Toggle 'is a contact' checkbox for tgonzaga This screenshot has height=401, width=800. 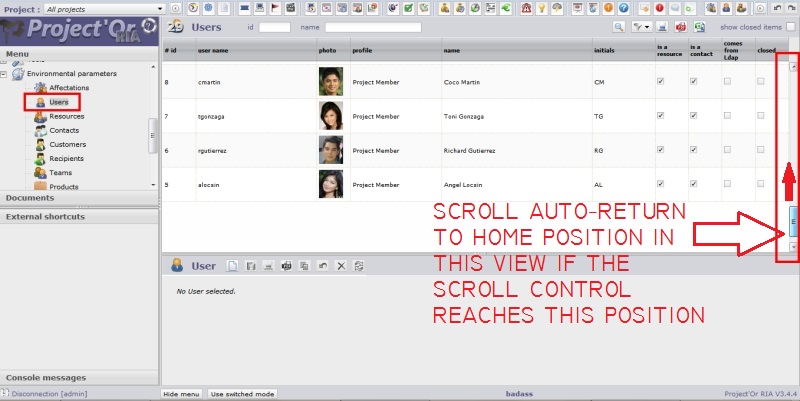pyautogui.click(x=693, y=116)
